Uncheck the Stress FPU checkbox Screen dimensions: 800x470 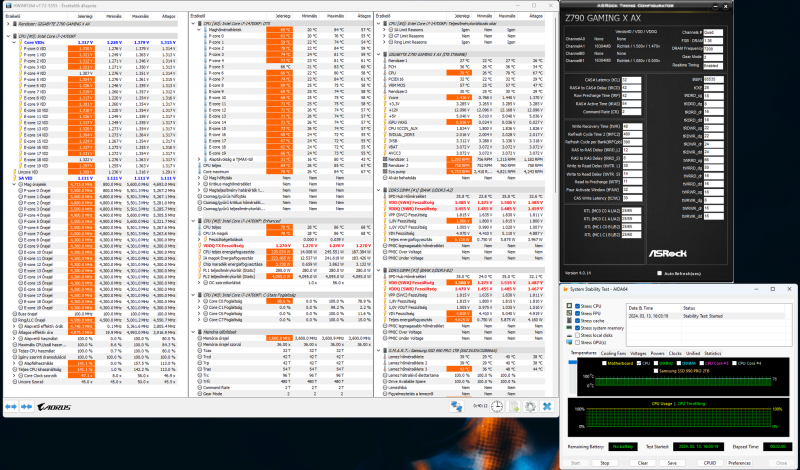578,313
